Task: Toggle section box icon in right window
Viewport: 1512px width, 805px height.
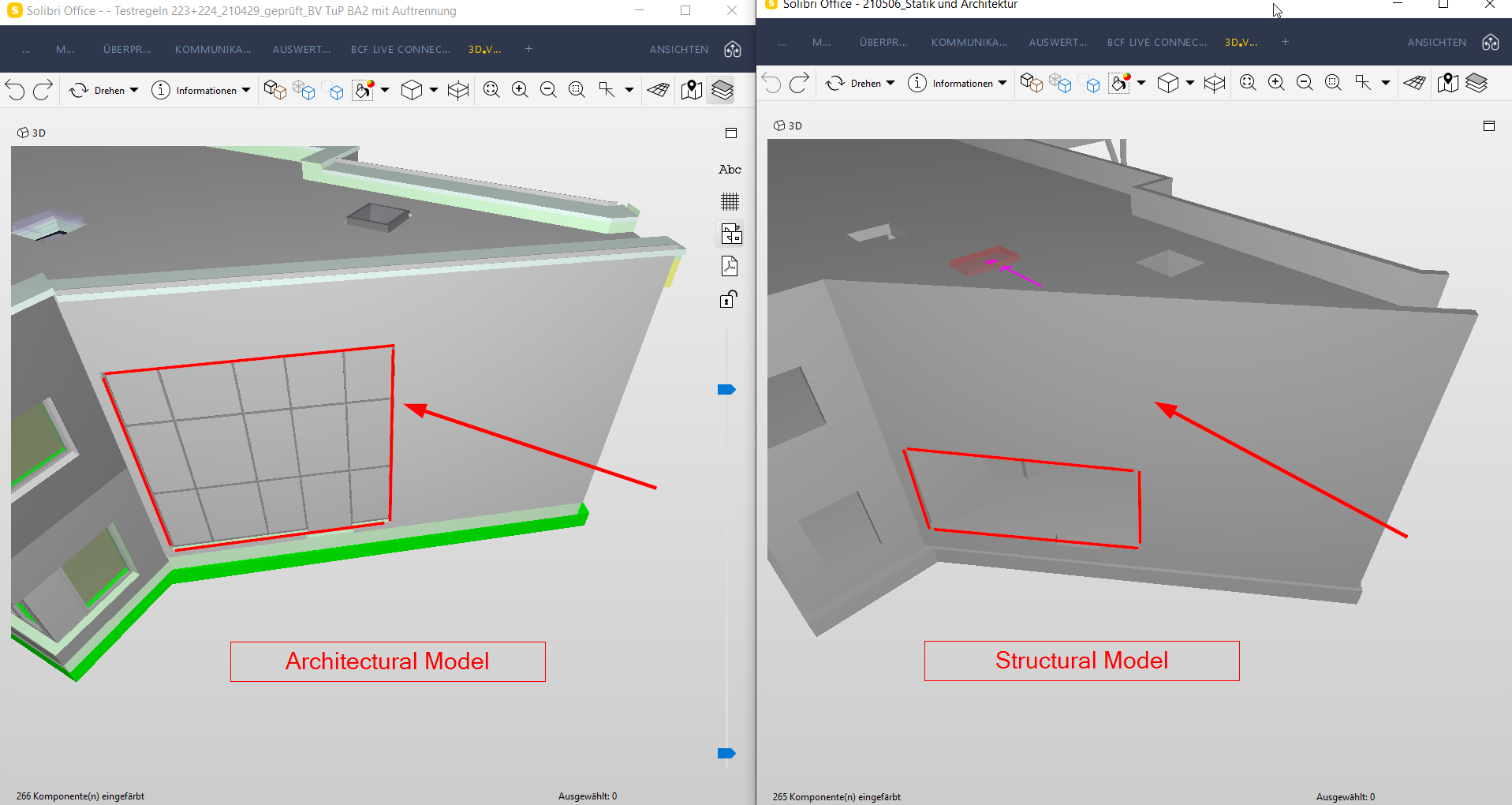Action: pos(1215,83)
